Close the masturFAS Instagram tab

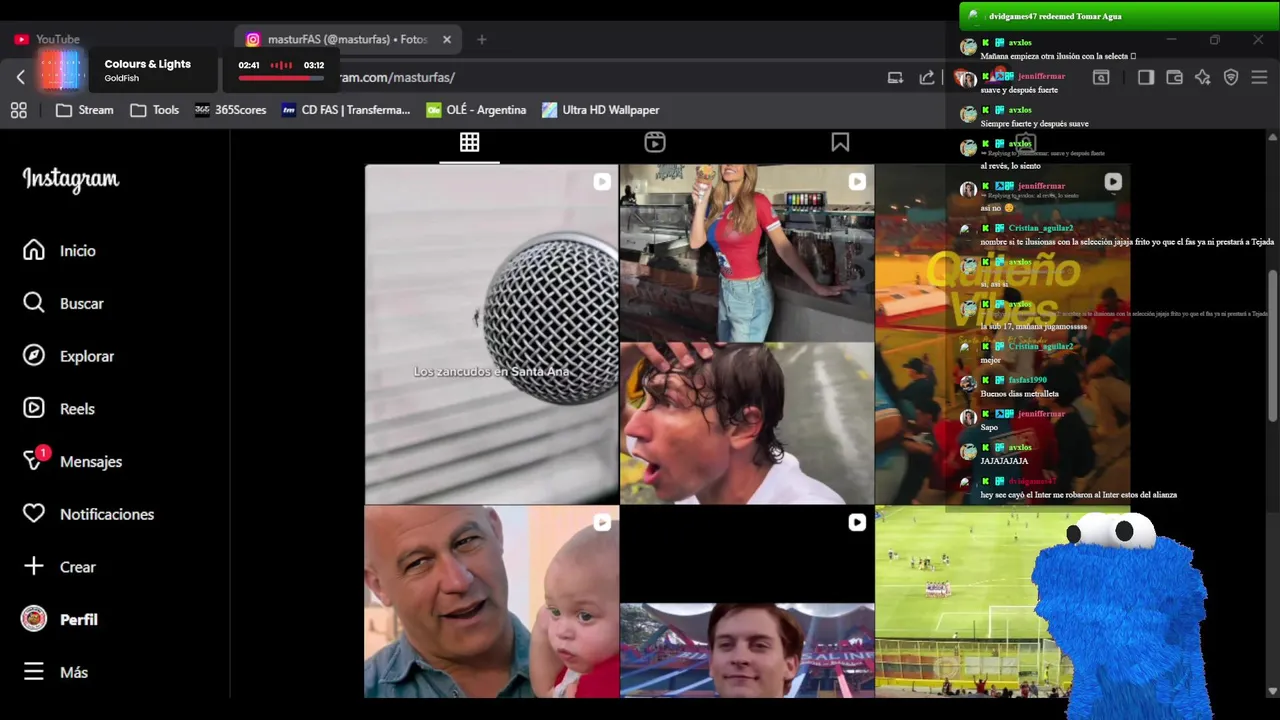tap(447, 40)
